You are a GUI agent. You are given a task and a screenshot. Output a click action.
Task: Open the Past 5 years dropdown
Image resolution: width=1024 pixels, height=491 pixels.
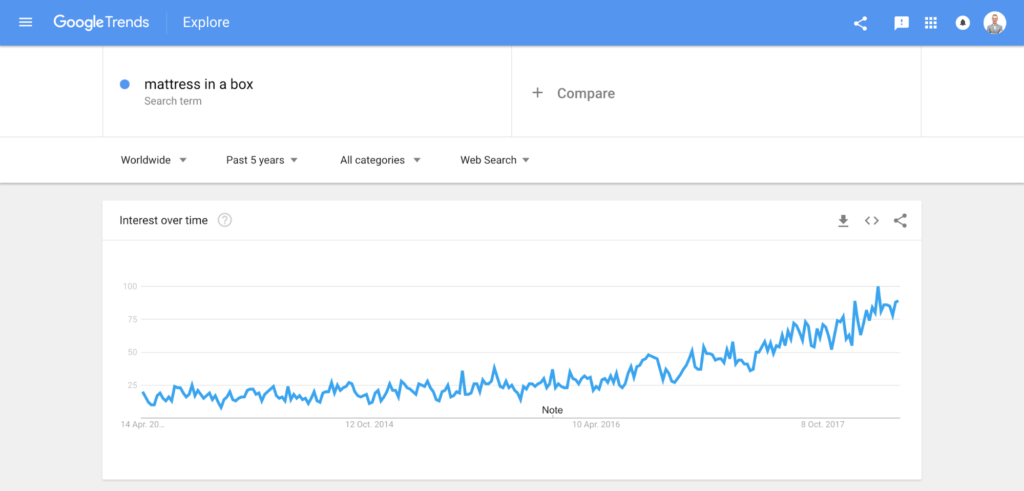262,160
